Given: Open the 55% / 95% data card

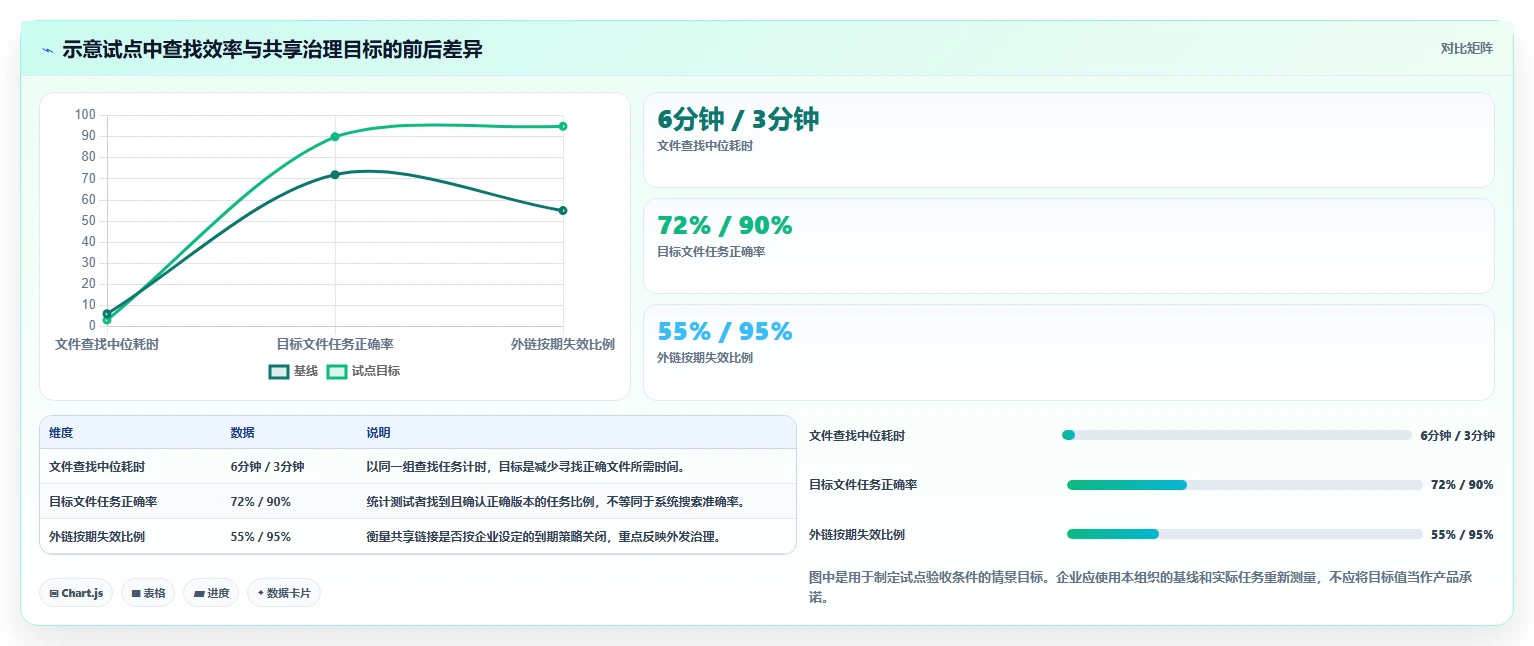Looking at the screenshot, I should [1068, 352].
